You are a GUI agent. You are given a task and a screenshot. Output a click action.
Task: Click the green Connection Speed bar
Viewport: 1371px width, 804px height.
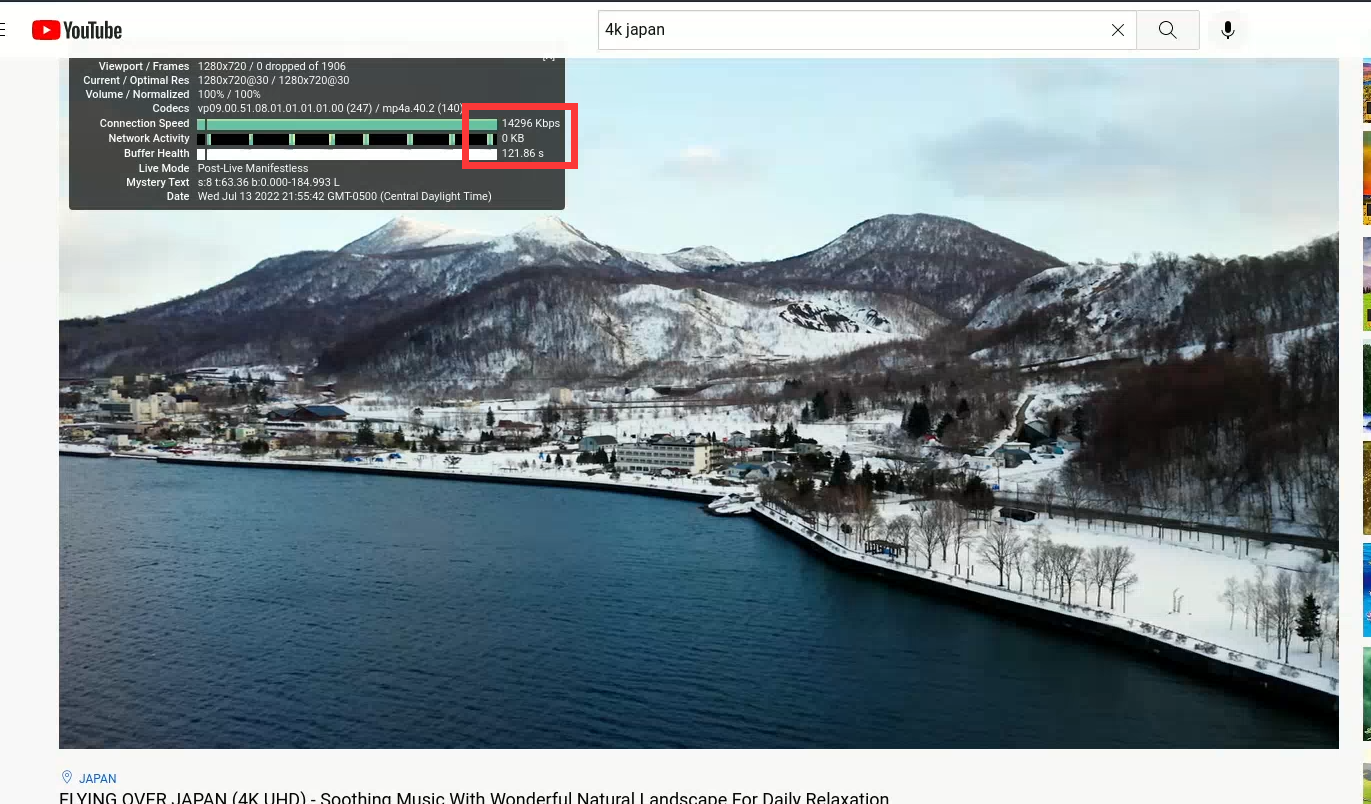[347, 124]
